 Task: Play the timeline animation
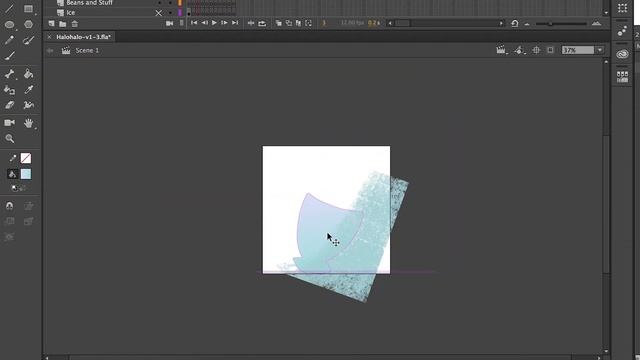(214, 23)
